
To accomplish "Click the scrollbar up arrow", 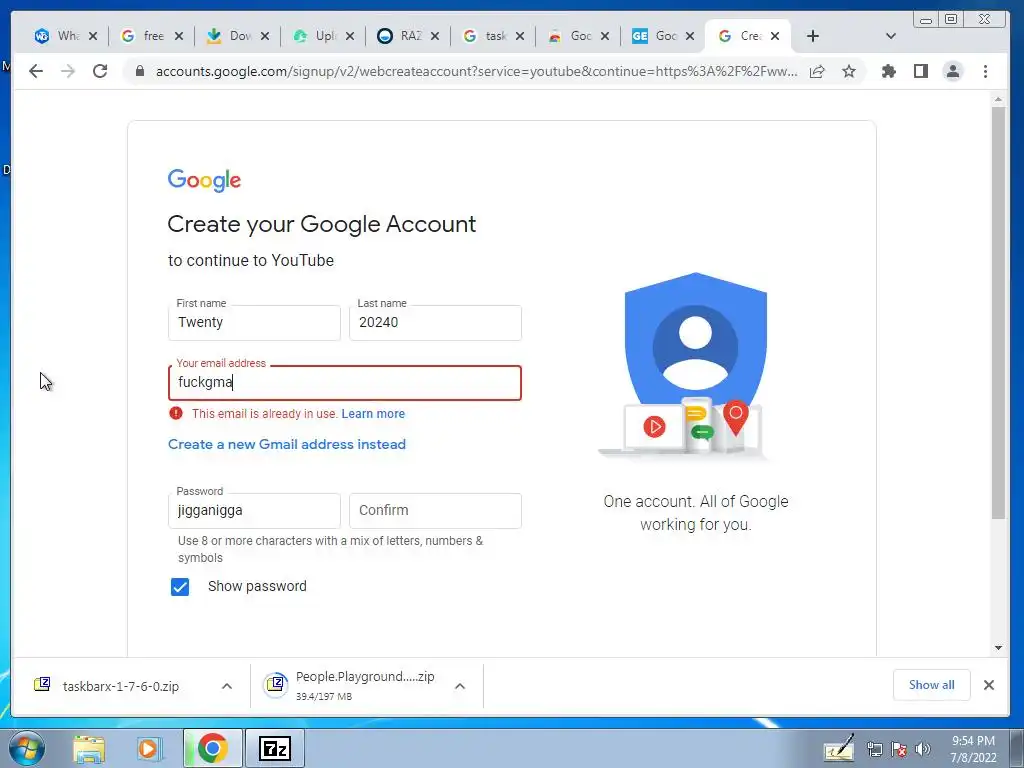I will (998, 99).
